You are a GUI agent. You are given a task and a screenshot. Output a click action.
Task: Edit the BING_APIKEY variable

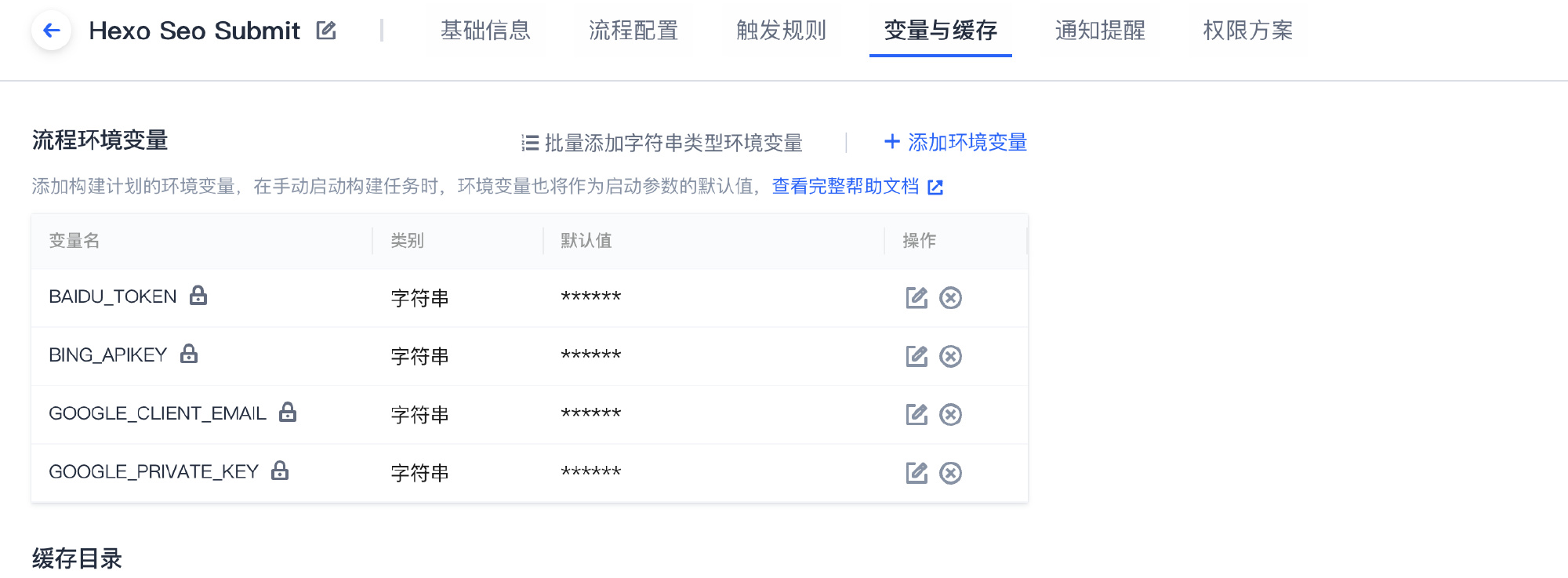click(x=916, y=356)
